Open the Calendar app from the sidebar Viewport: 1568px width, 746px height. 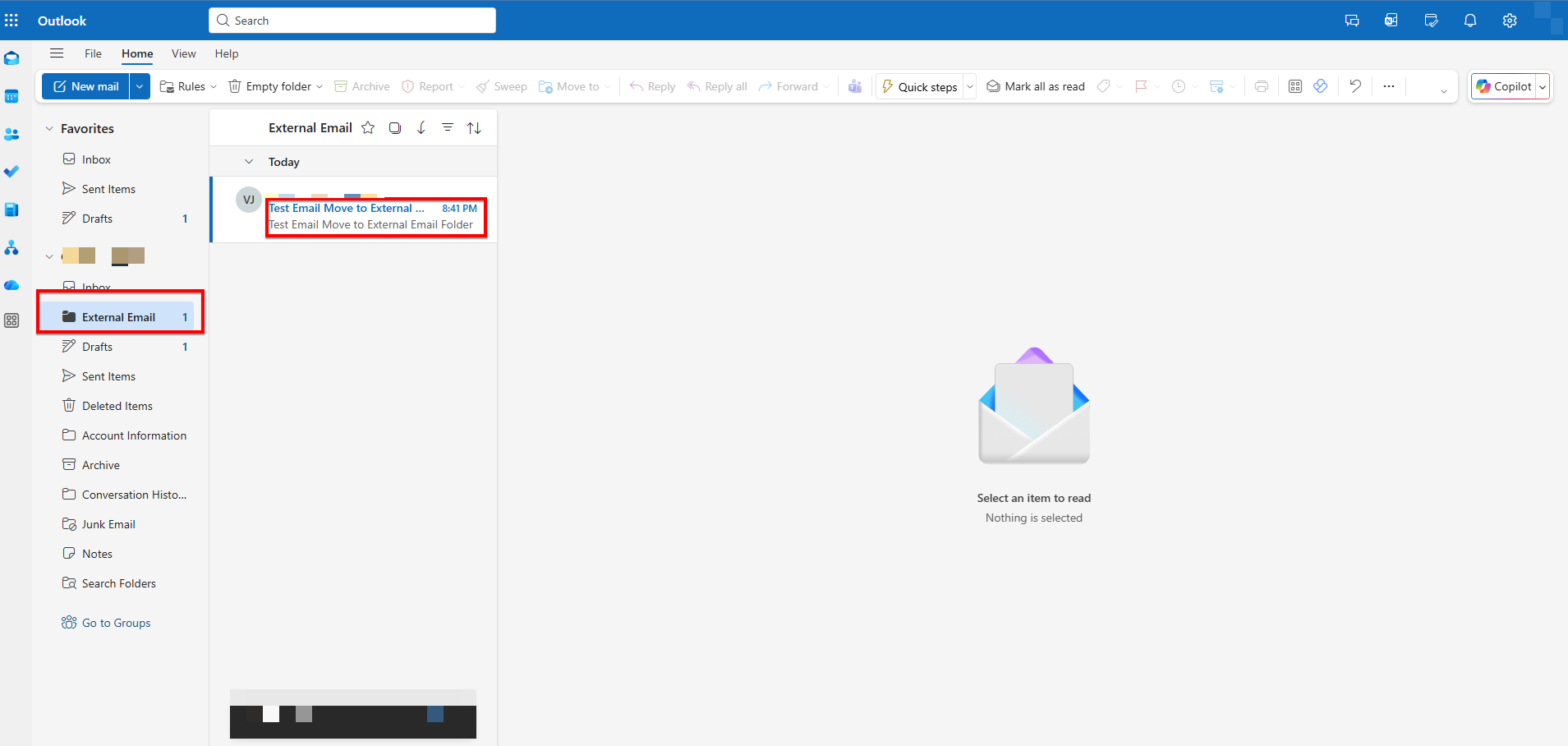pos(11,96)
